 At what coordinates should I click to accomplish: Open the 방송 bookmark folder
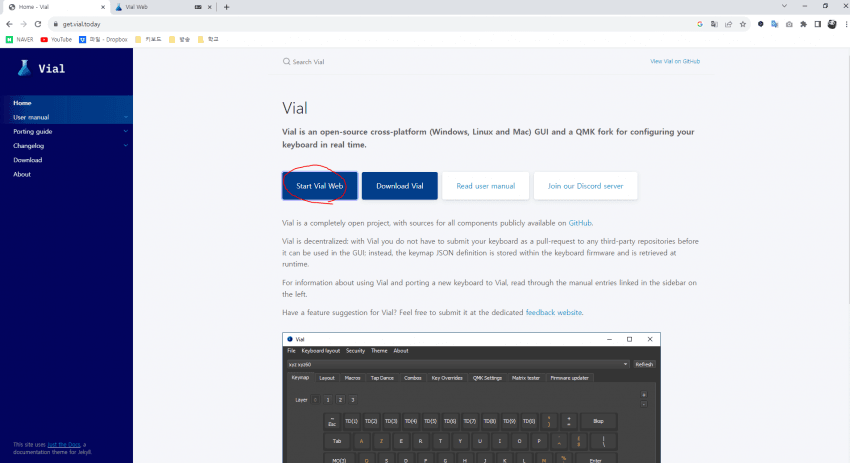click(x=179, y=40)
